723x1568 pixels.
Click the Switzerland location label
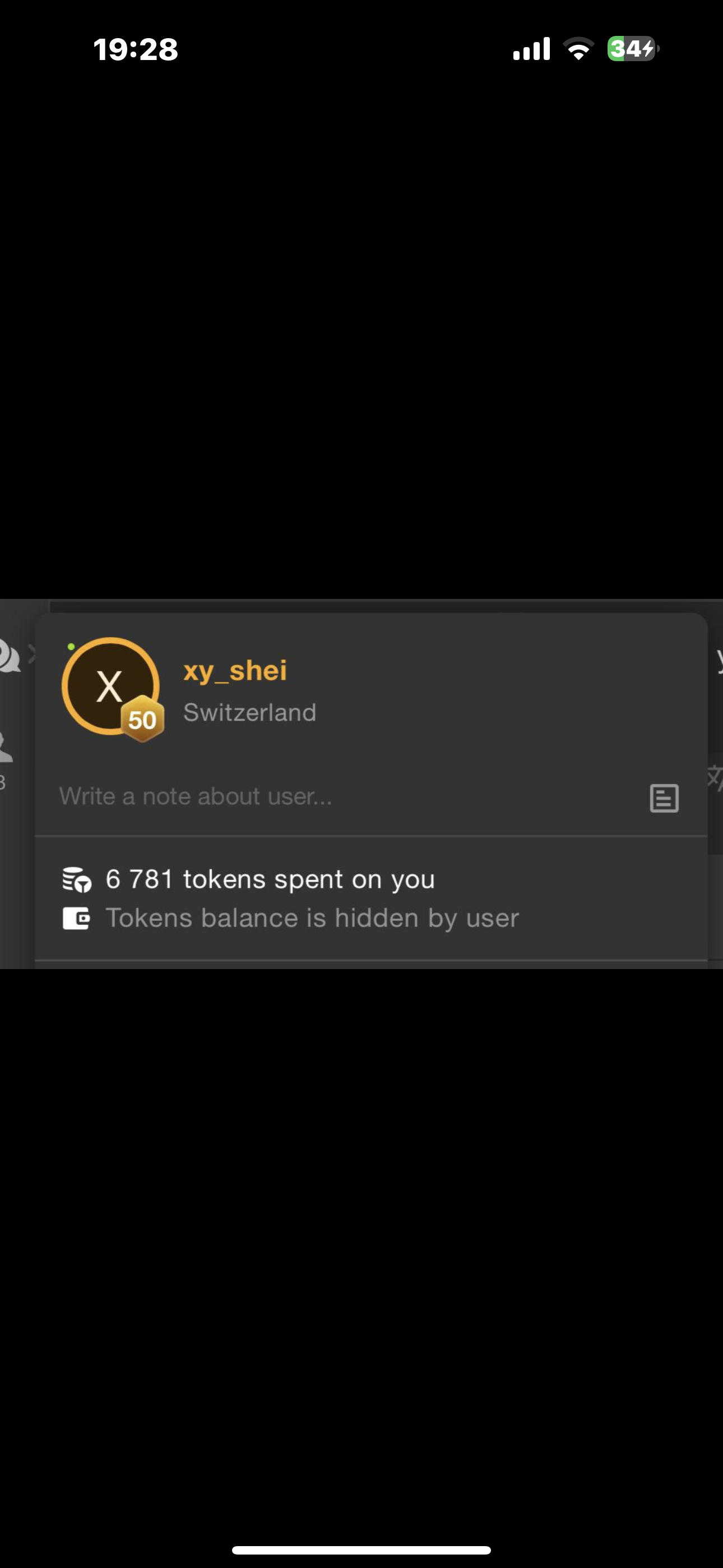pos(249,712)
